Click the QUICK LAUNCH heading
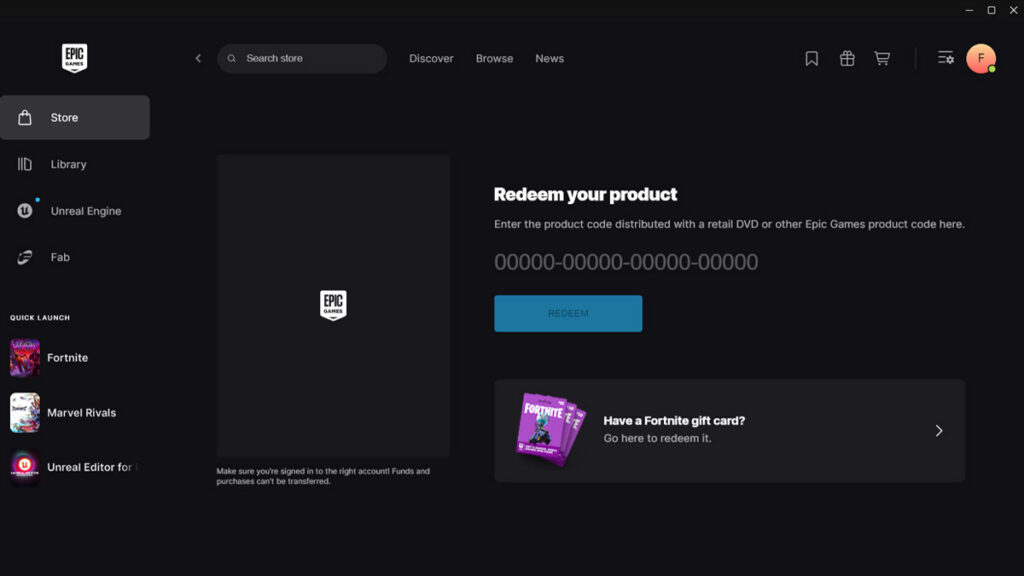The width and height of the screenshot is (1024, 576). (40, 317)
